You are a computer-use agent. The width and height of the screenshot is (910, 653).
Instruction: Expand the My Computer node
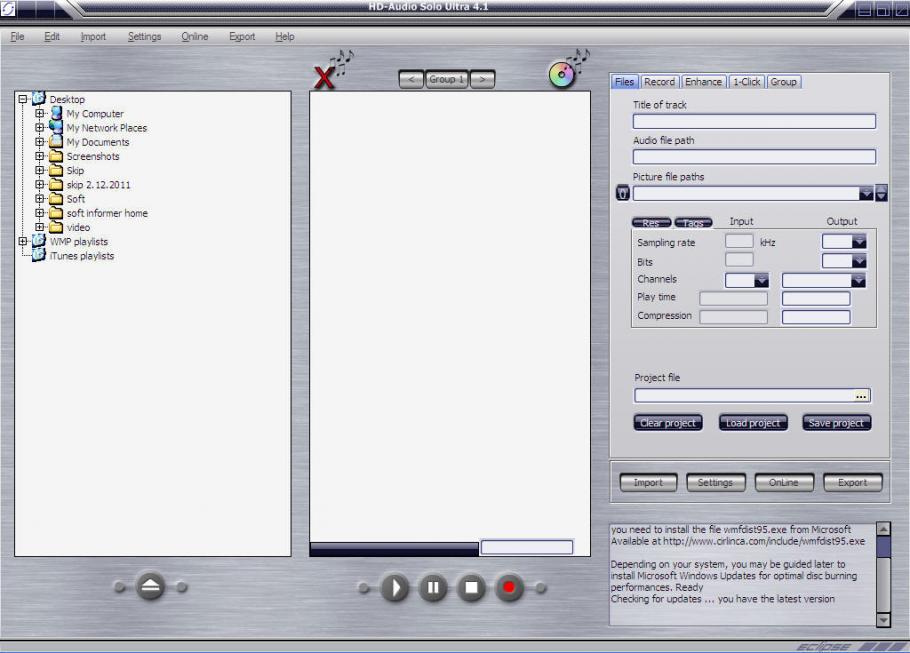[x=39, y=113]
